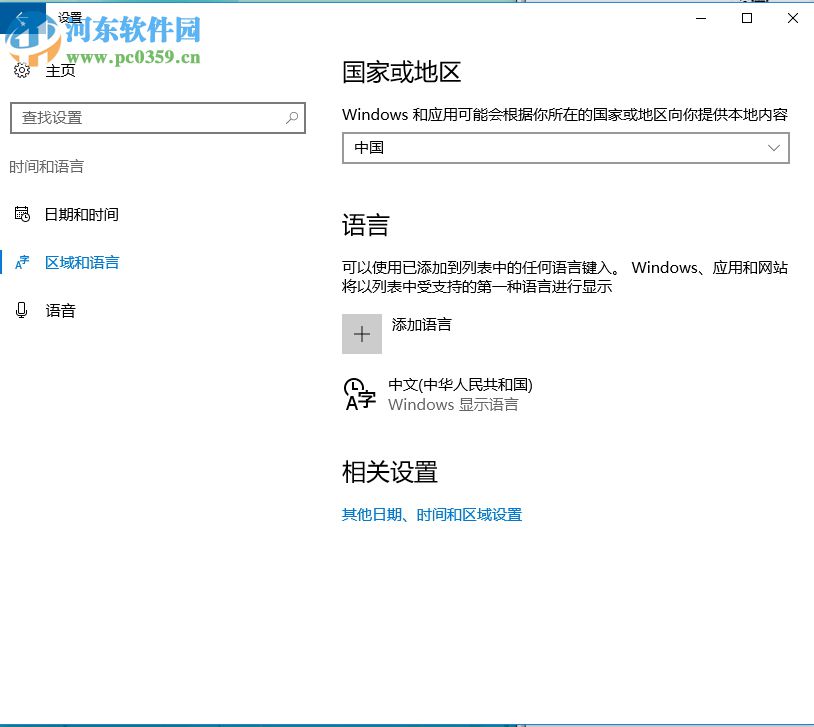Click the language icon beside 中文(中华人民共和国)
This screenshot has width=814, height=727.
358,393
